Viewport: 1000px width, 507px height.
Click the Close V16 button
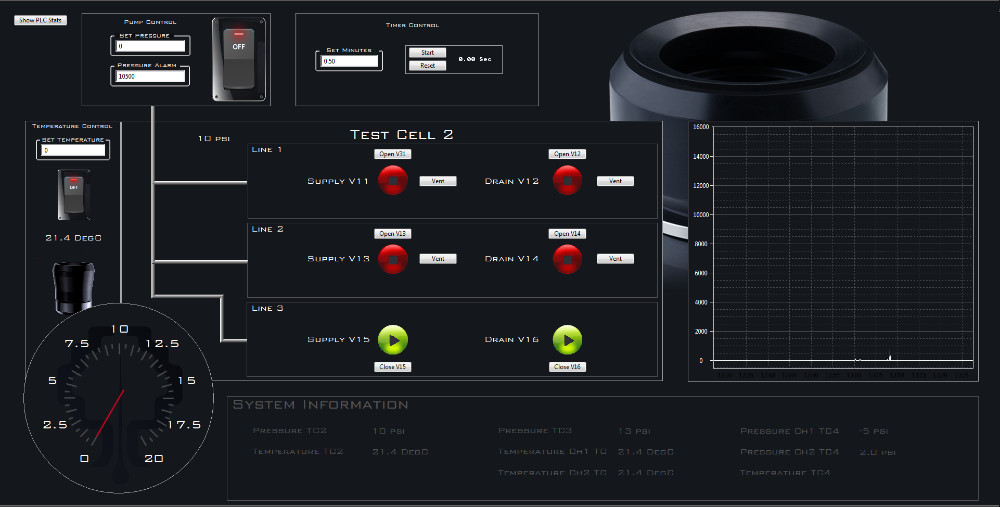click(x=567, y=367)
